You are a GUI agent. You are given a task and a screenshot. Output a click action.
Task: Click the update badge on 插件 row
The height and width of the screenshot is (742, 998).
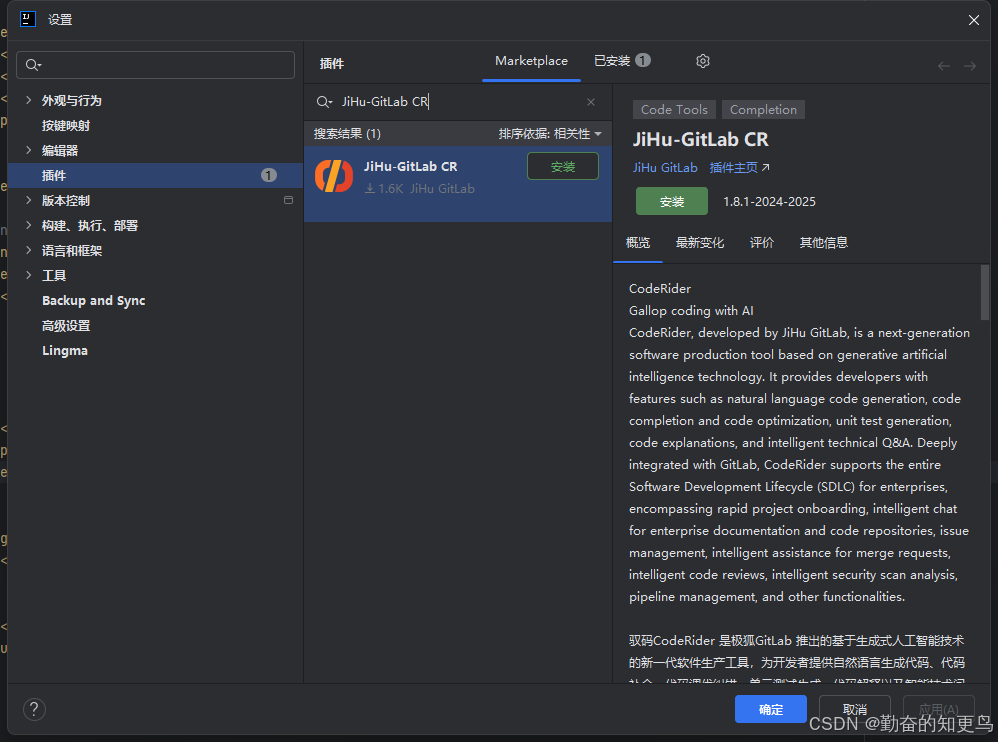pos(269,176)
